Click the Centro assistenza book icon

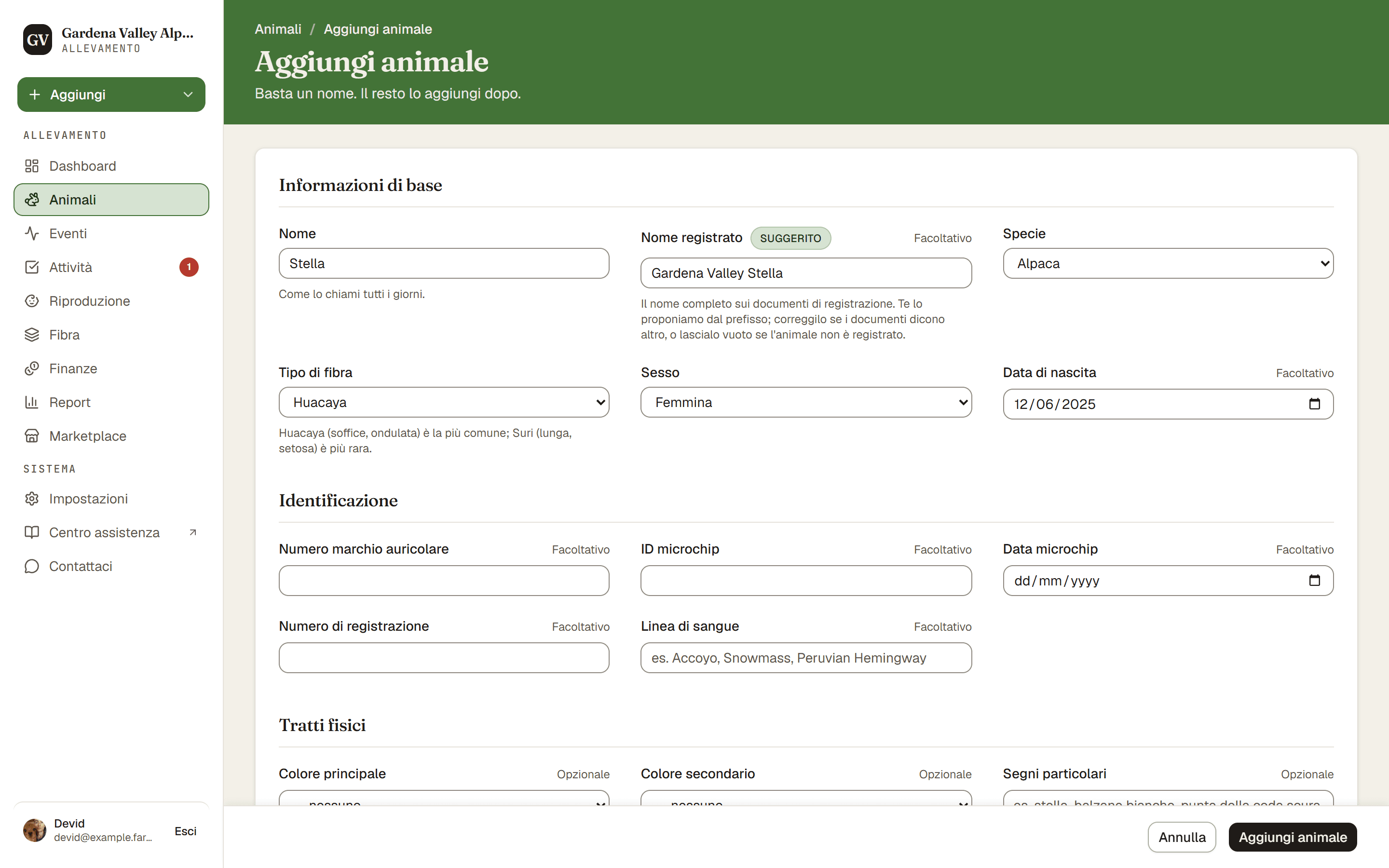31,533
